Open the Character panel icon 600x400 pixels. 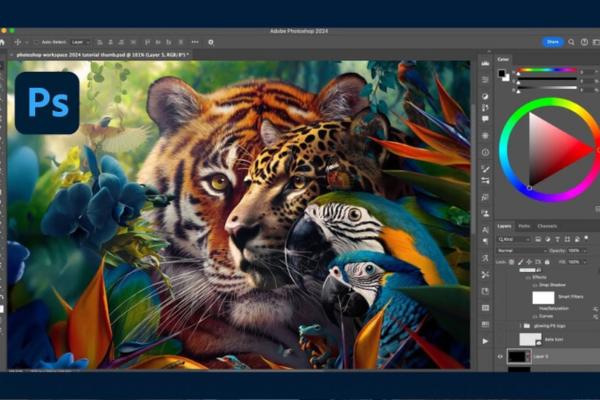coord(485,230)
